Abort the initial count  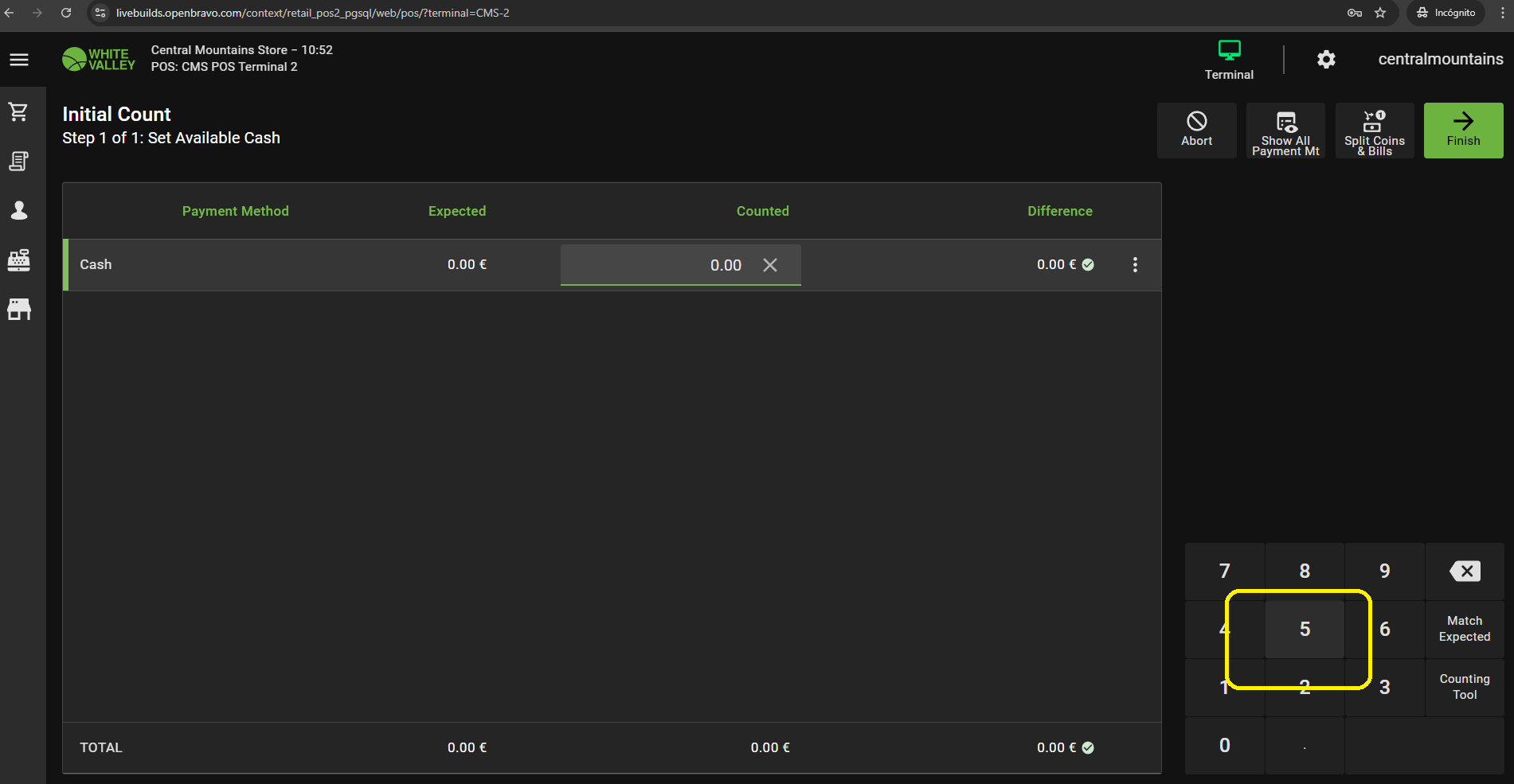tap(1197, 131)
